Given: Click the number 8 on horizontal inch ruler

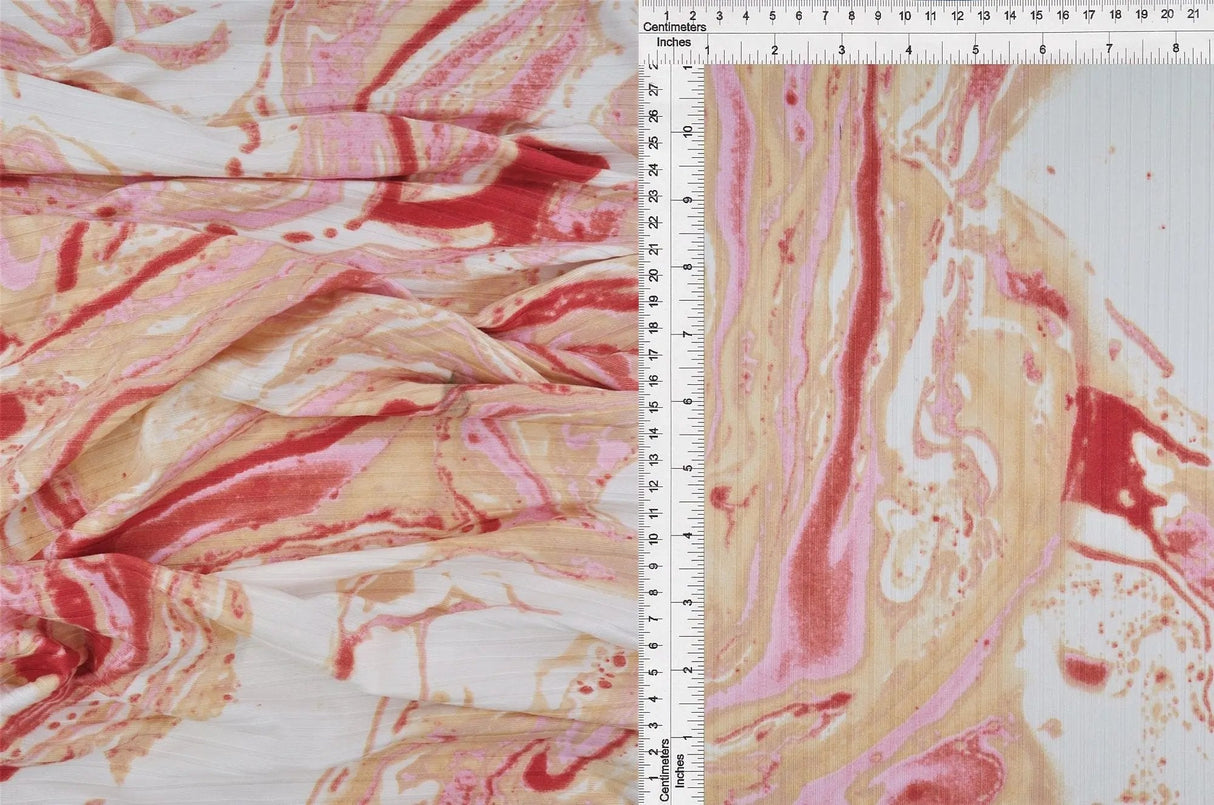Looking at the screenshot, I should (x=1176, y=46).
